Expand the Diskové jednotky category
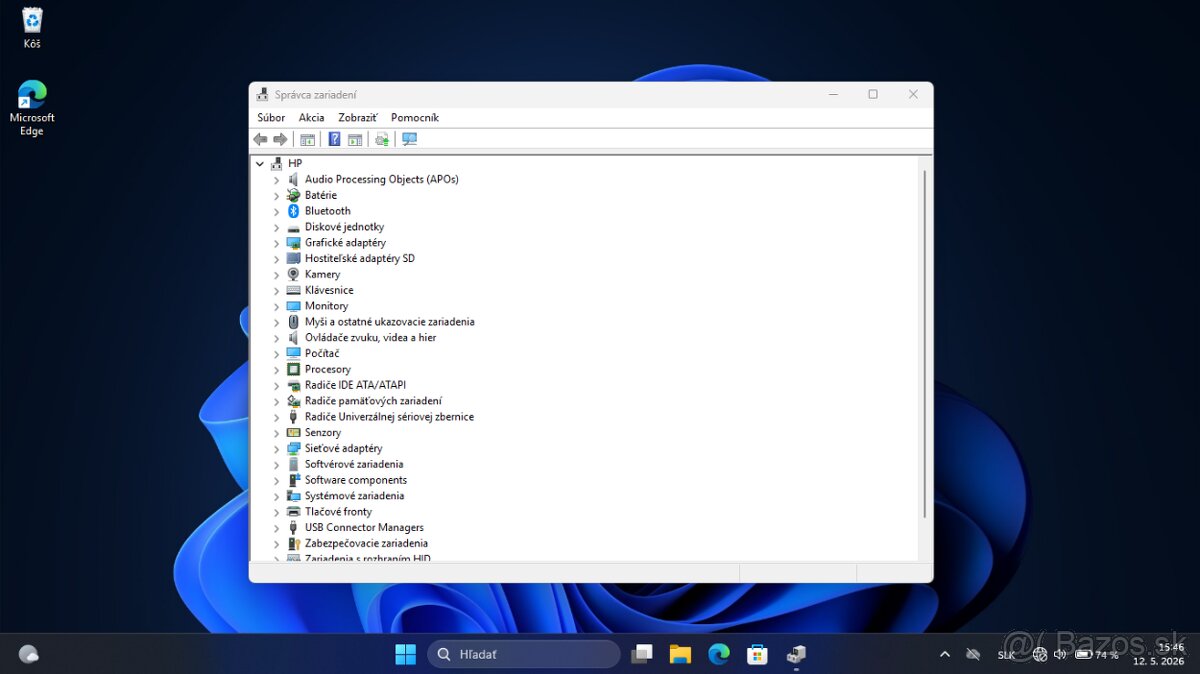1200x674 pixels. [277, 227]
